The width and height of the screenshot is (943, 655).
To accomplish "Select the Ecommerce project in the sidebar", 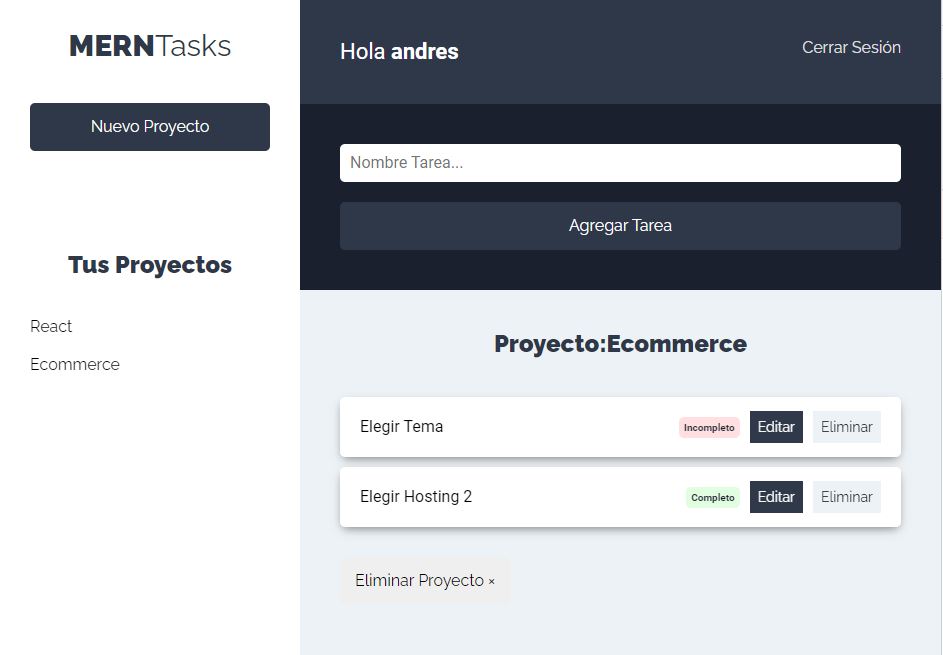I will [75, 364].
